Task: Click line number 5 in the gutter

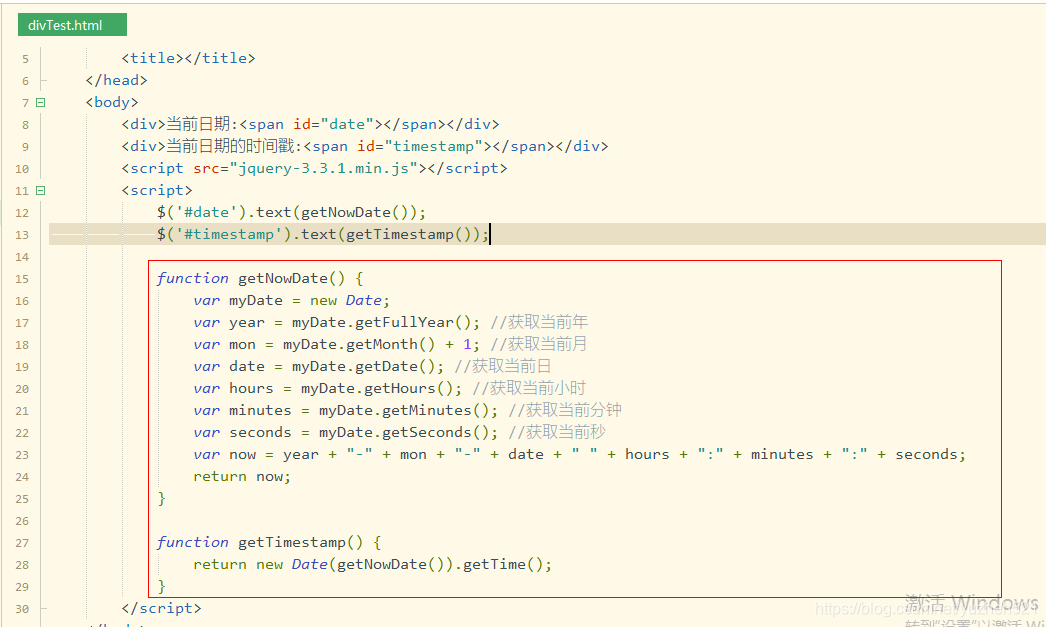Action: (25, 59)
